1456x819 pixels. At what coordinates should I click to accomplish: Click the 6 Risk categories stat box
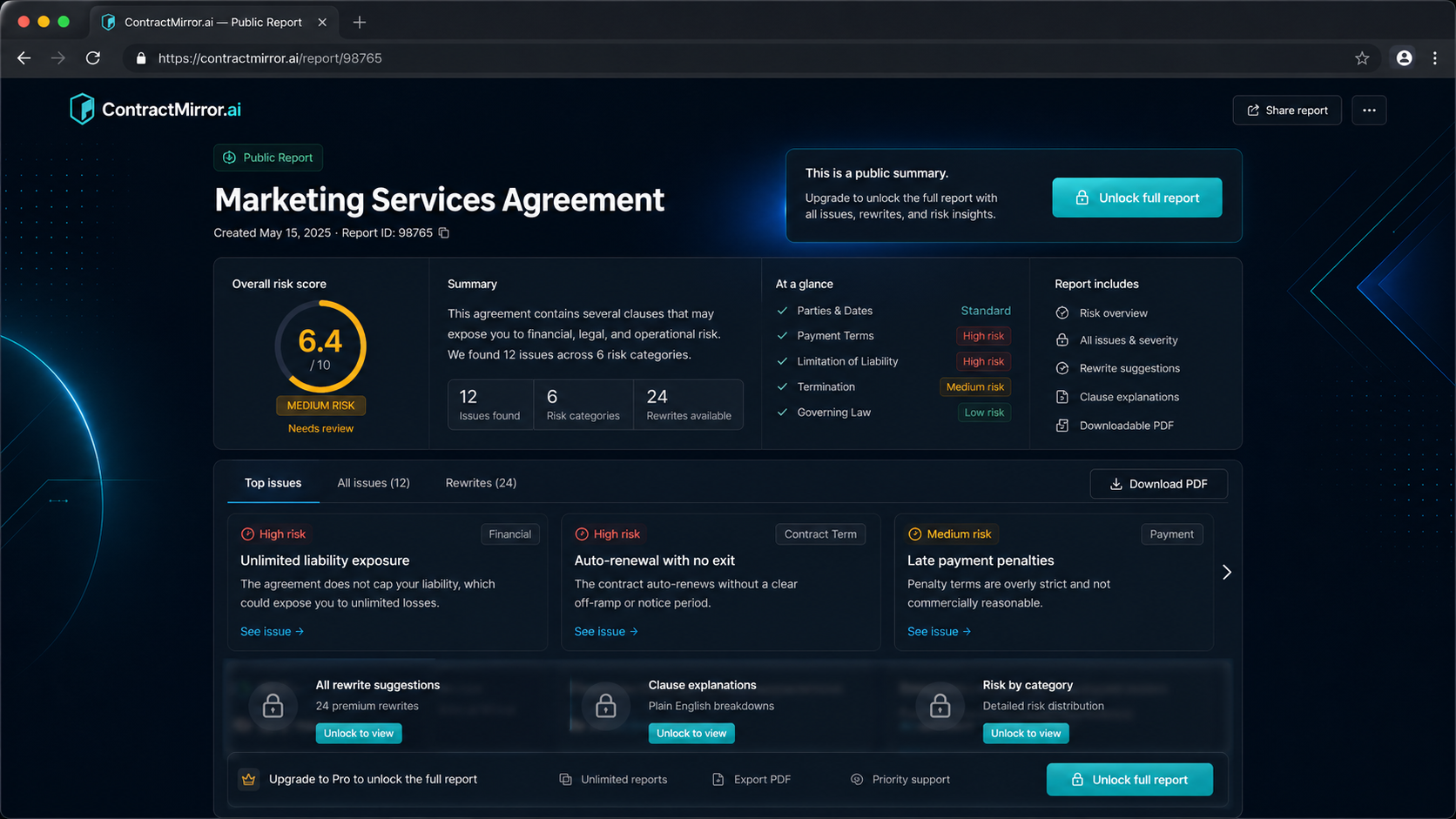(x=583, y=405)
